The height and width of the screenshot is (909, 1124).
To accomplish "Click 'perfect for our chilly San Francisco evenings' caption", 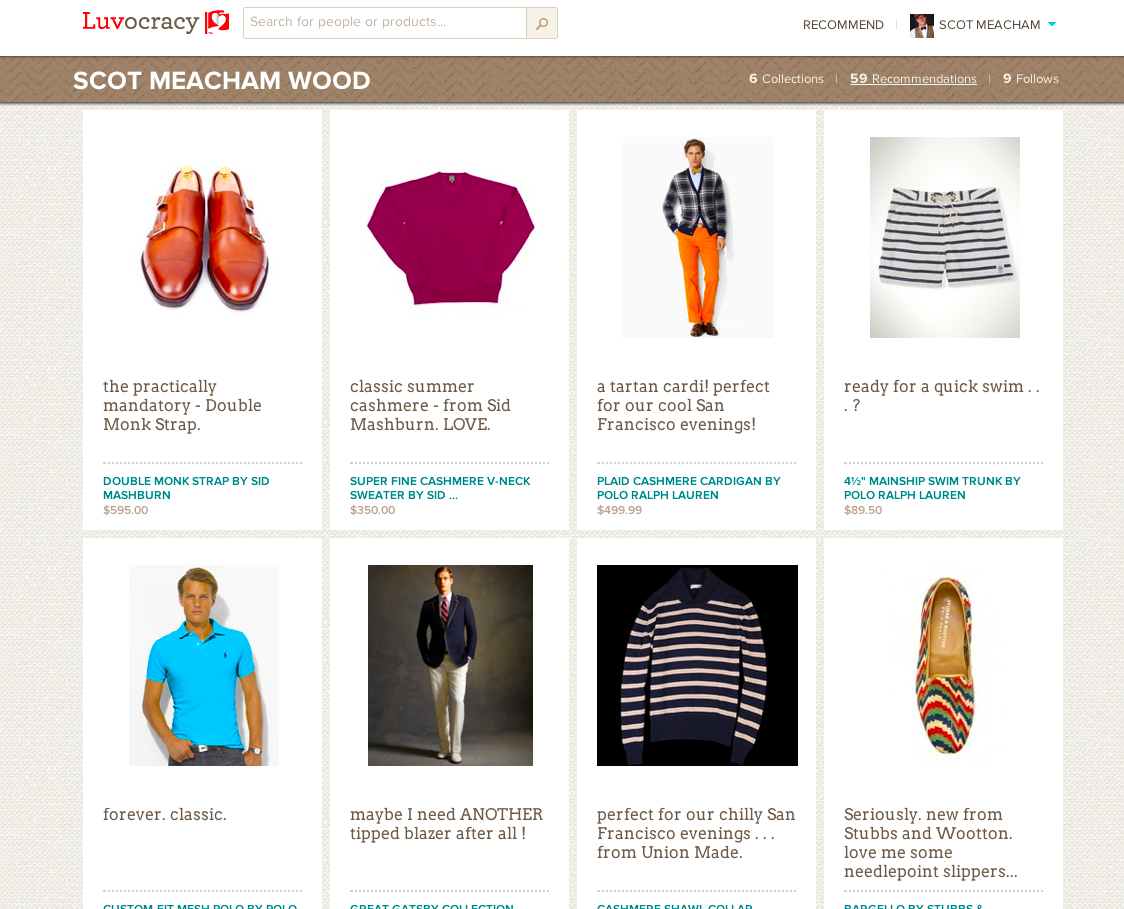I will 696,834.
